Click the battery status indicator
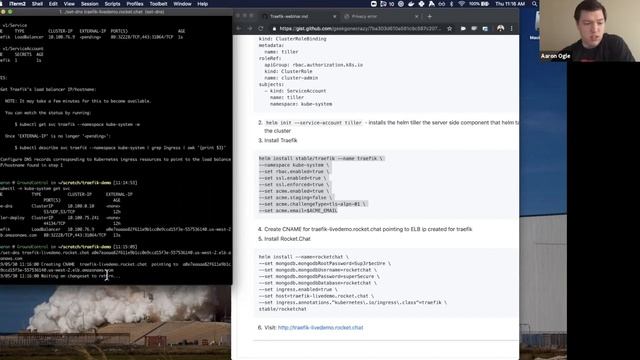Image resolution: width=640 pixels, height=360 pixels. (x=479, y=4)
